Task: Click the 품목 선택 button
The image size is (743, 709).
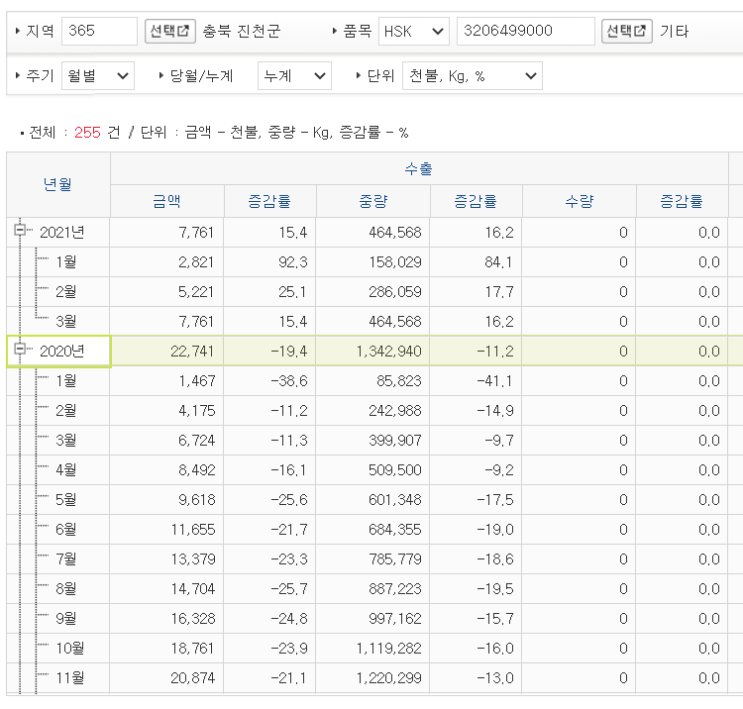Action: [626, 31]
